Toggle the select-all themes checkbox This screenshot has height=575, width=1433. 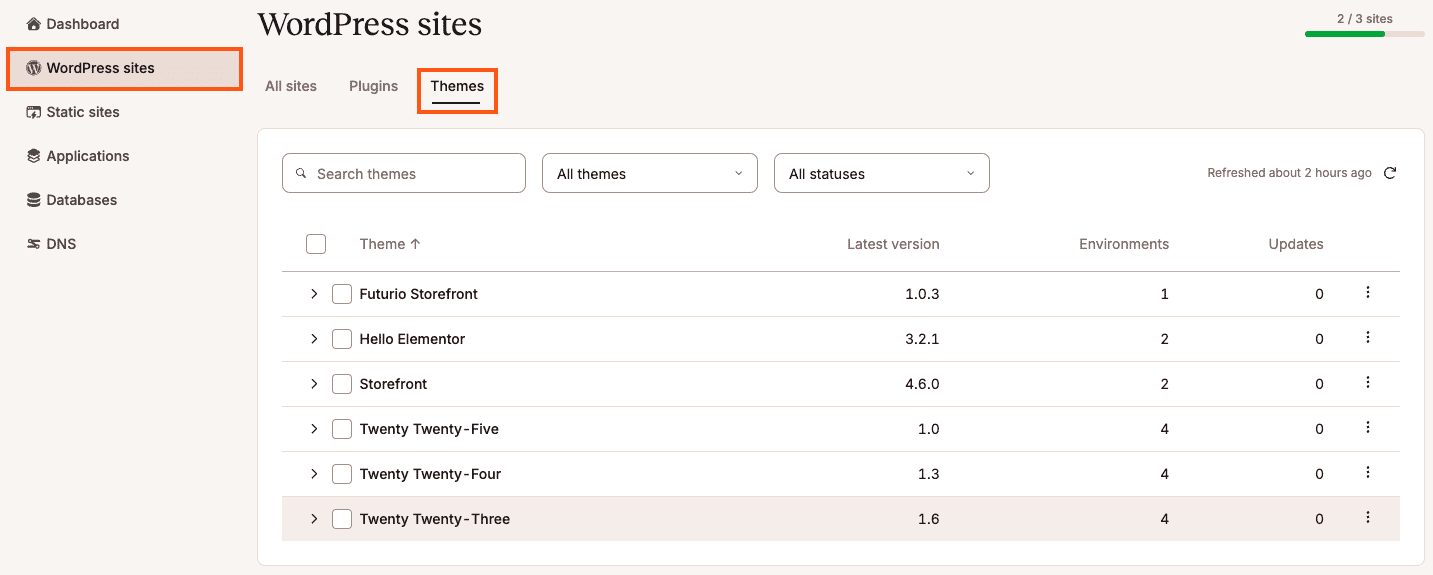click(316, 244)
